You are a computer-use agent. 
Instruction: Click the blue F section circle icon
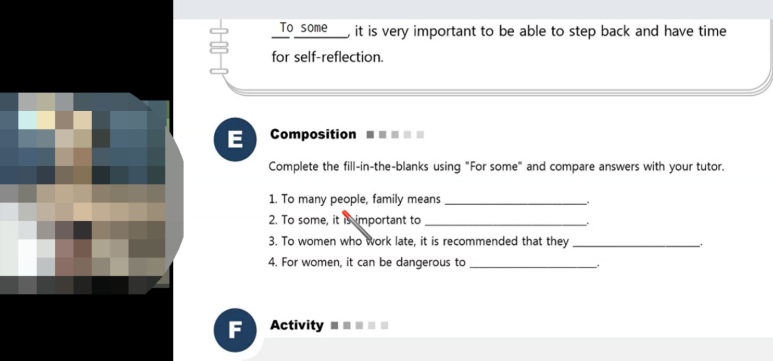(235, 330)
